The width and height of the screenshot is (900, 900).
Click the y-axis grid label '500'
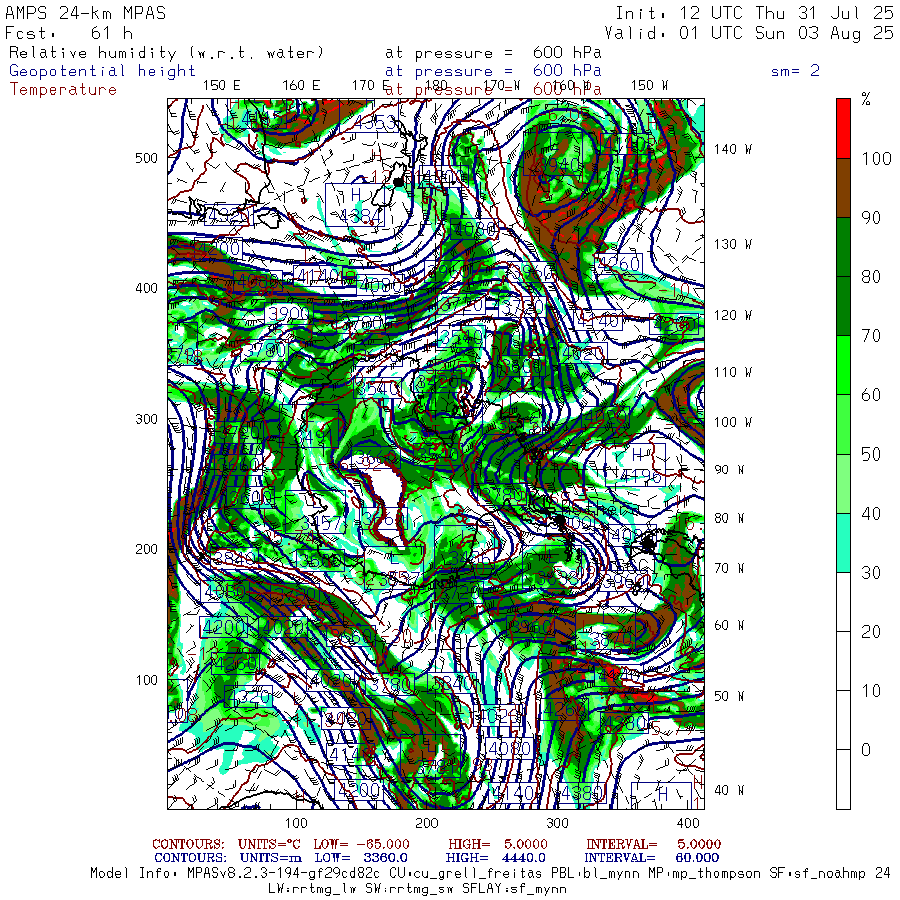pyautogui.click(x=146, y=158)
